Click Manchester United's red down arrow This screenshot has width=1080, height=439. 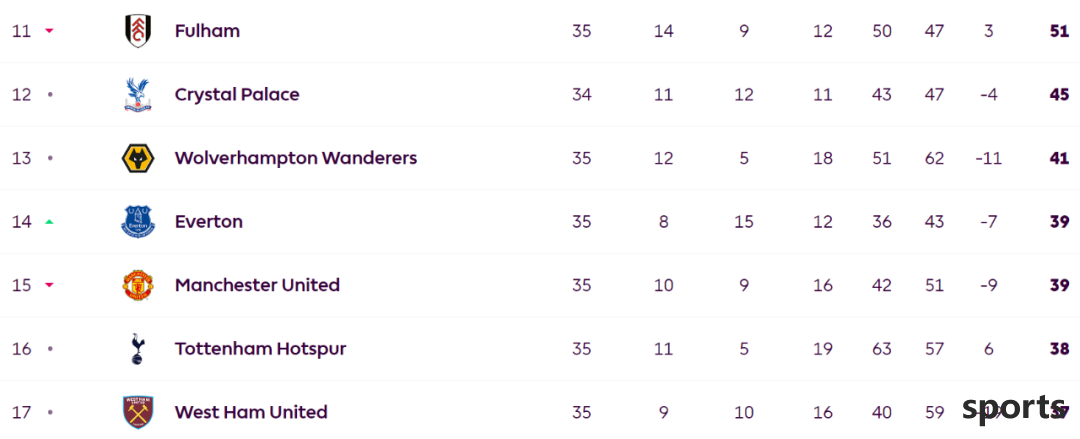pyautogui.click(x=49, y=285)
